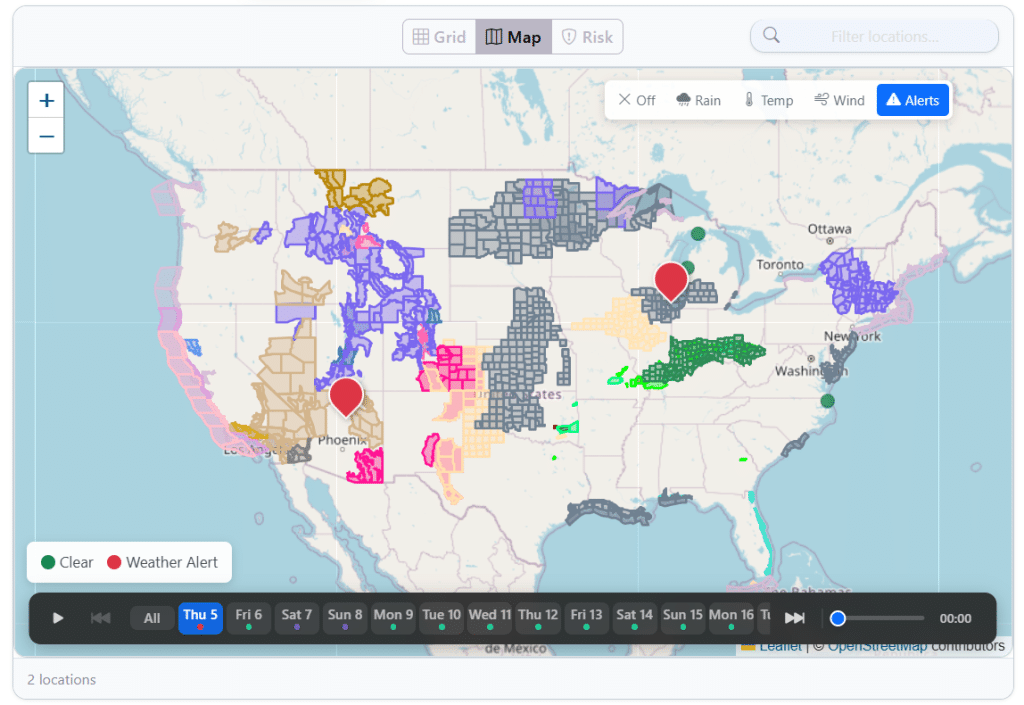Skip forward to timeline end
This screenshot has height=705, width=1024.
click(x=794, y=618)
